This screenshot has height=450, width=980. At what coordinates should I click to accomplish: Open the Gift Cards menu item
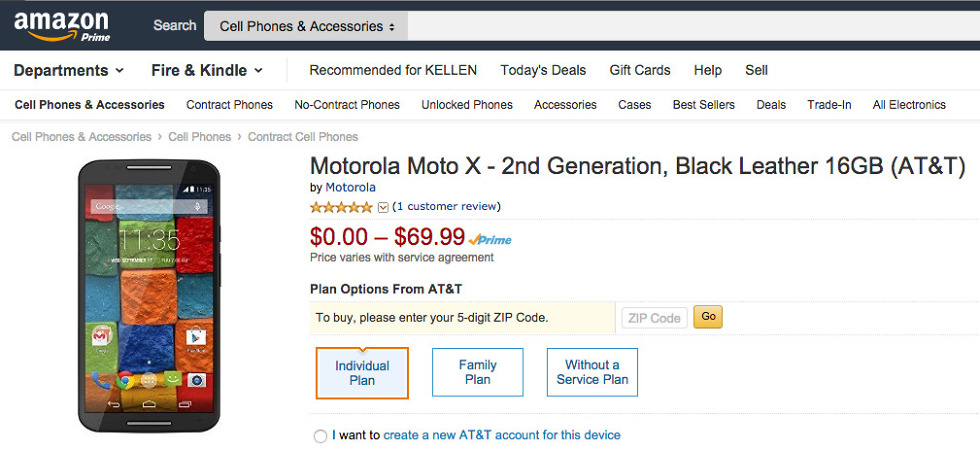click(x=640, y=70)
